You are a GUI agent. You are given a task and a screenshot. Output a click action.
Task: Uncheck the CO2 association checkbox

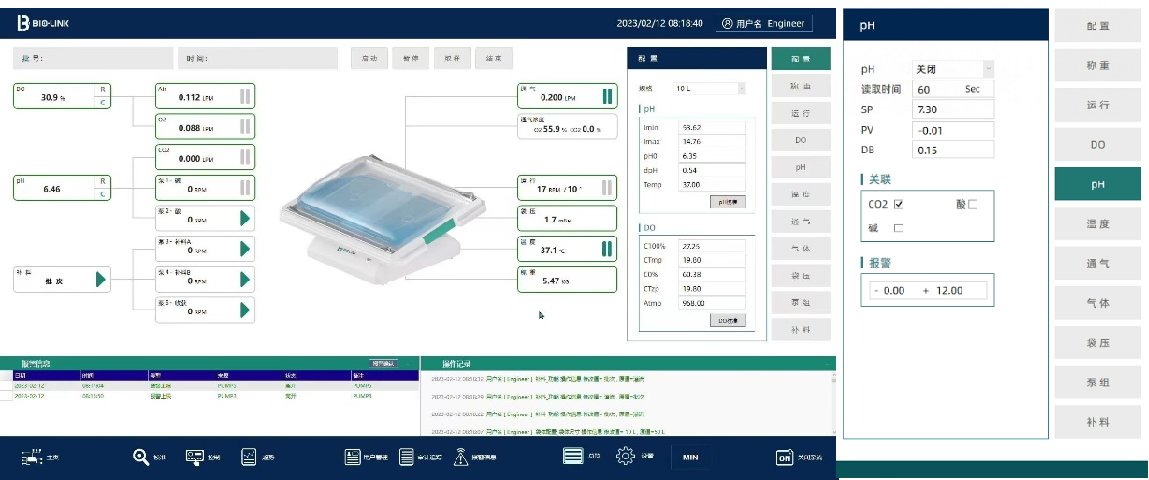(x=898, y=204)
